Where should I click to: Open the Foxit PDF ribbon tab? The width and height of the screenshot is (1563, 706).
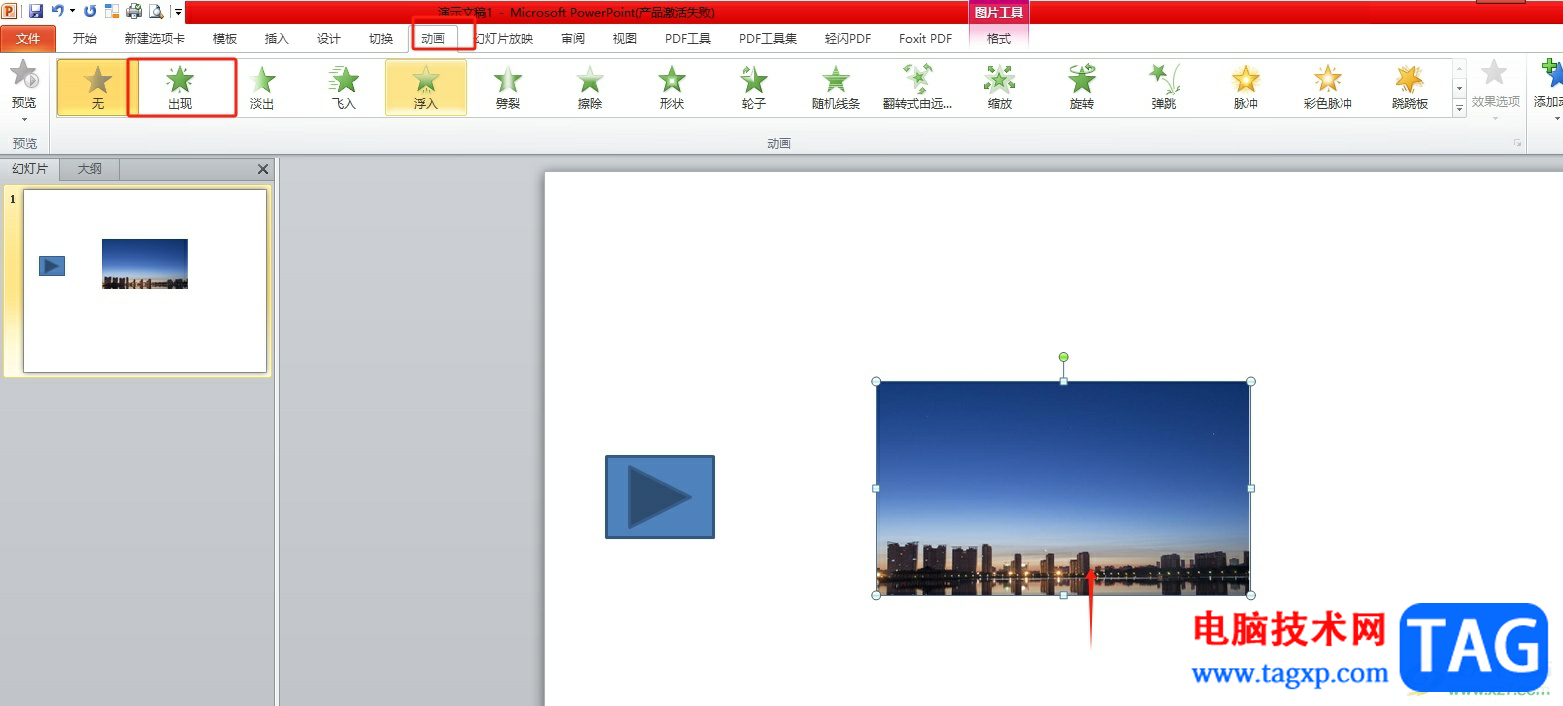point(925,39)
